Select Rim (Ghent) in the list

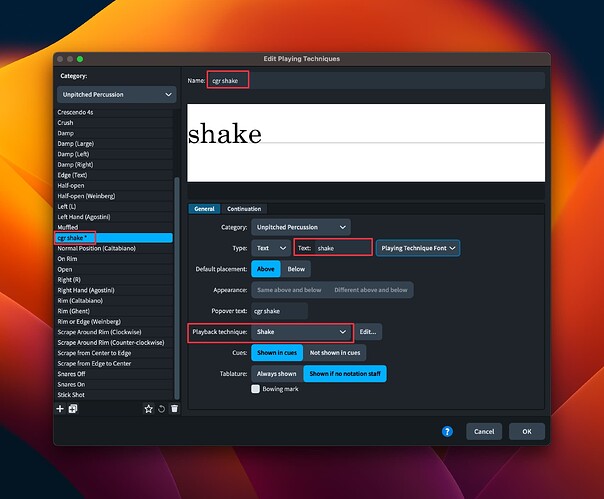(x=114, y=311)
